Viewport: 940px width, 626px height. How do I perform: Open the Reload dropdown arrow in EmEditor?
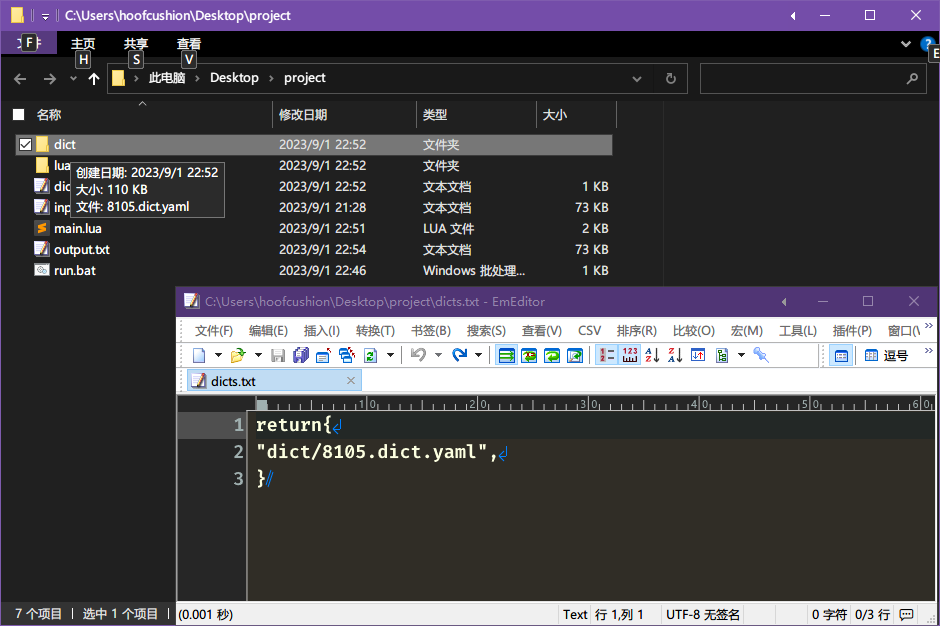[x=390, y=356]
